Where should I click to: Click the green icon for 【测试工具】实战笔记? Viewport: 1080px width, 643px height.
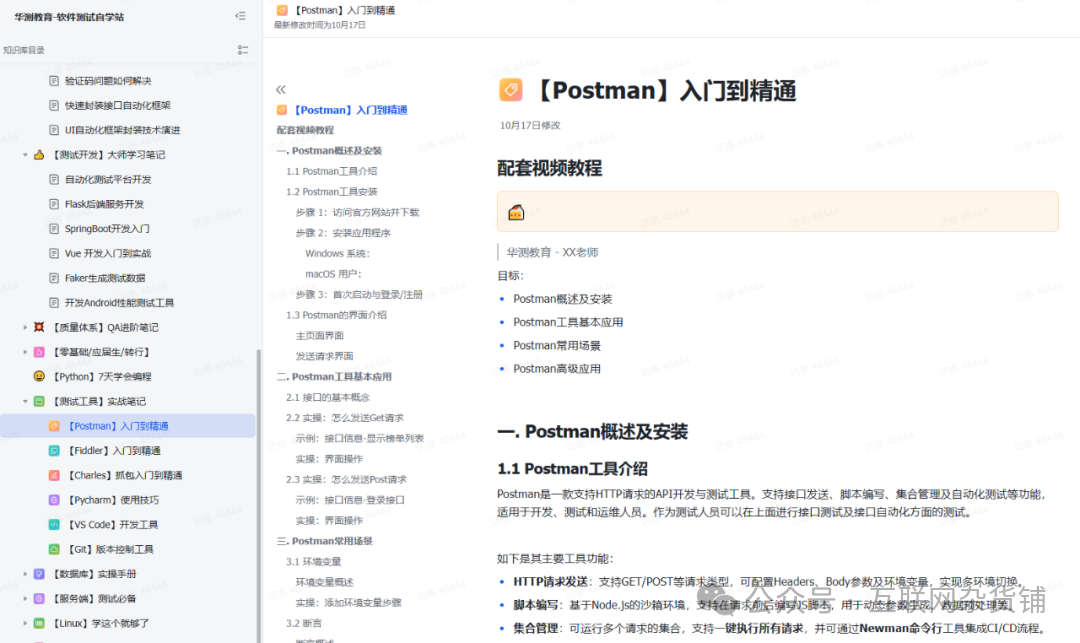pyautogui.click(x=39, y=401)
